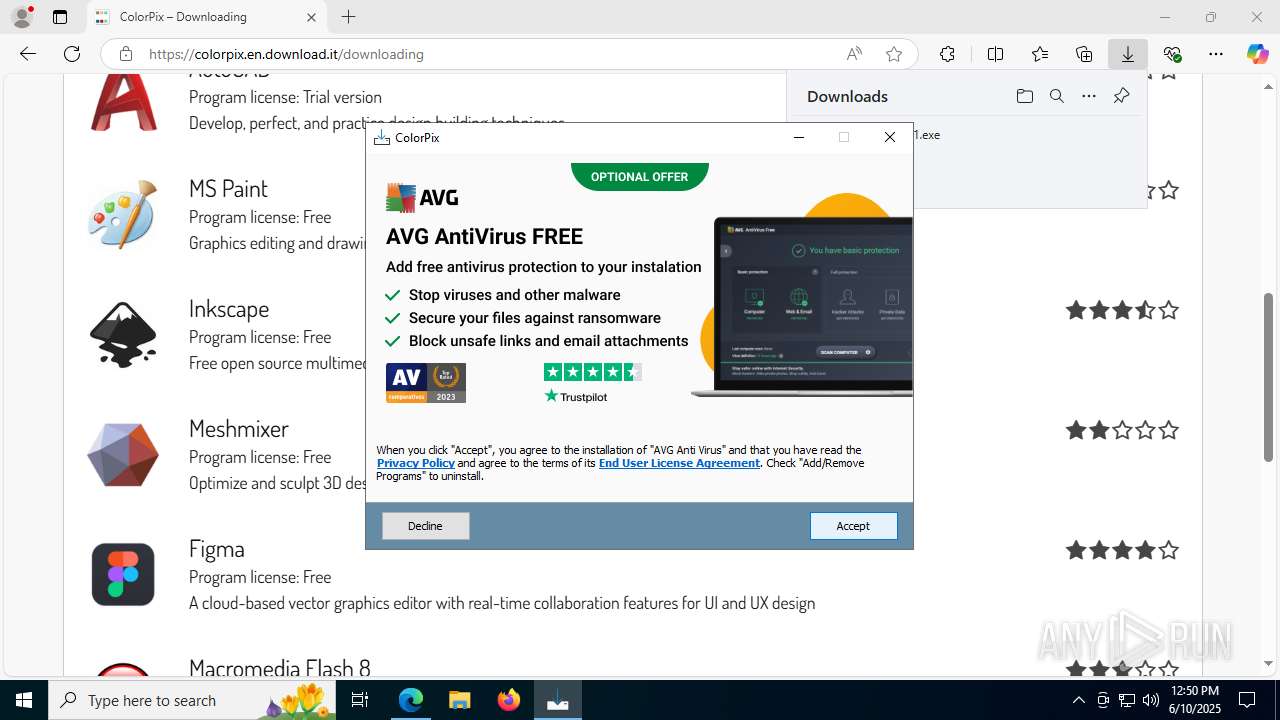Open Edge Settings and more menu
1280x720 pixels.
pos(1216,54)
